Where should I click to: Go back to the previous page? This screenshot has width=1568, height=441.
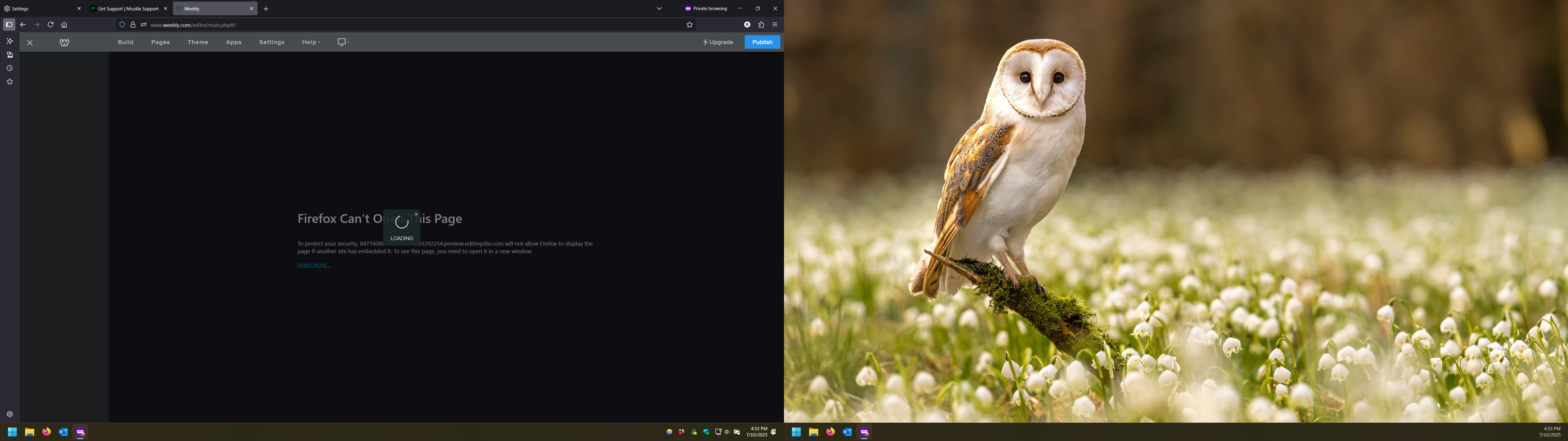(23, 25)
